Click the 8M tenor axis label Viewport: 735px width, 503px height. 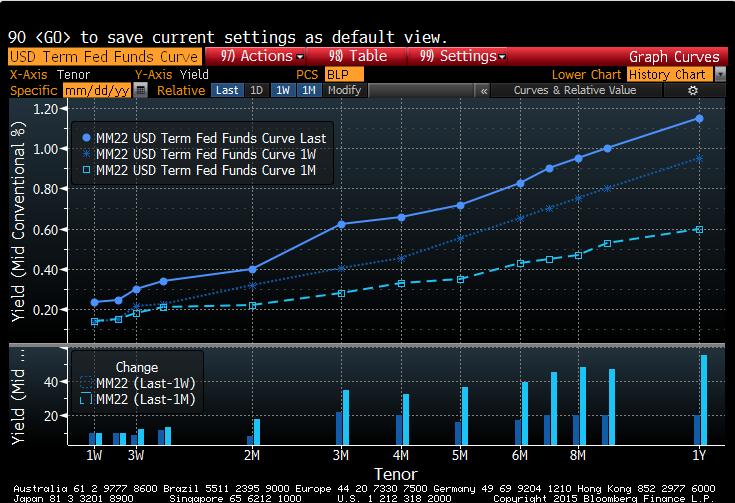[x=578, y=455]
